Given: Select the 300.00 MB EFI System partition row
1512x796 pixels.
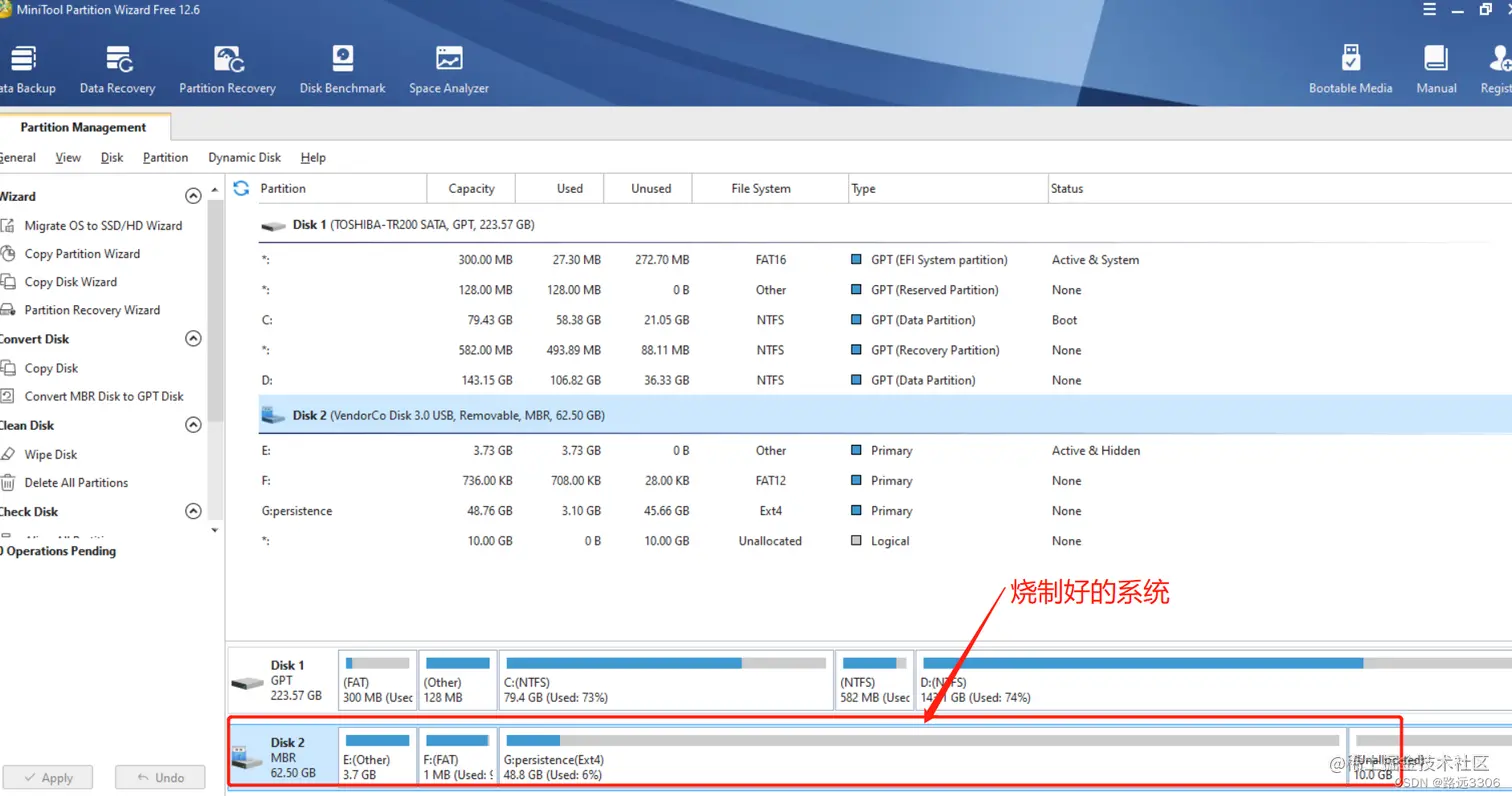Looking at the screenshot, I should coord(884,260).
